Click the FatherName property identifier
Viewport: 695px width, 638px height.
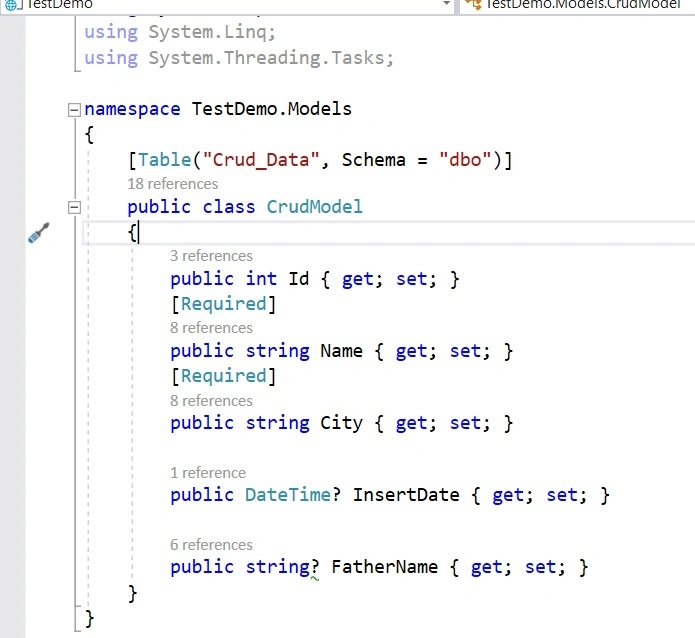coord(385,567)
